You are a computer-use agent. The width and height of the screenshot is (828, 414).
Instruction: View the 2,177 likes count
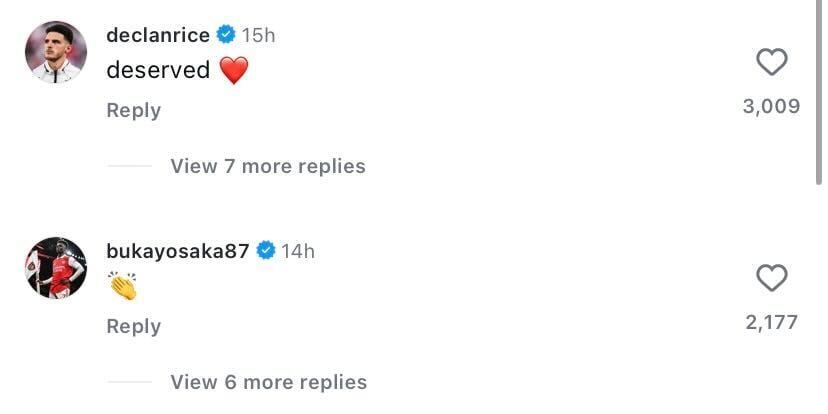click(771, 323)
